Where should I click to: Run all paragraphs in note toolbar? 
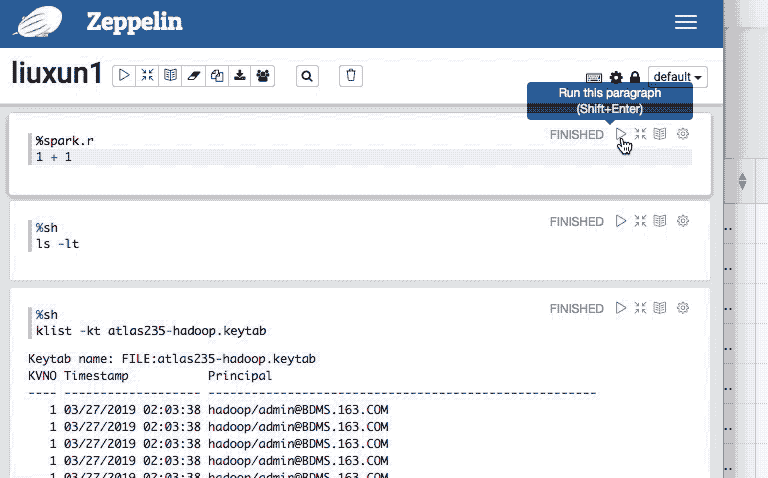pos(124,75)
